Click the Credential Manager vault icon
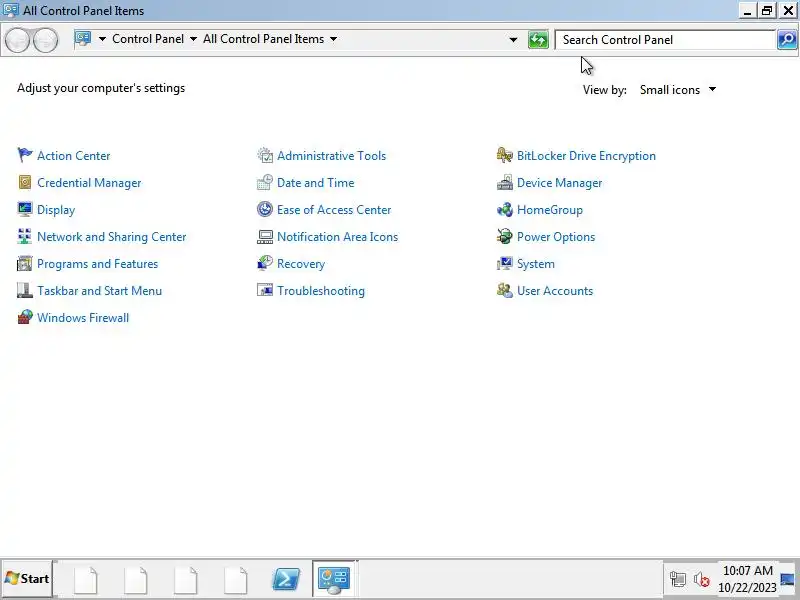Viewport: 800px width, 600px height. (24, 182)
